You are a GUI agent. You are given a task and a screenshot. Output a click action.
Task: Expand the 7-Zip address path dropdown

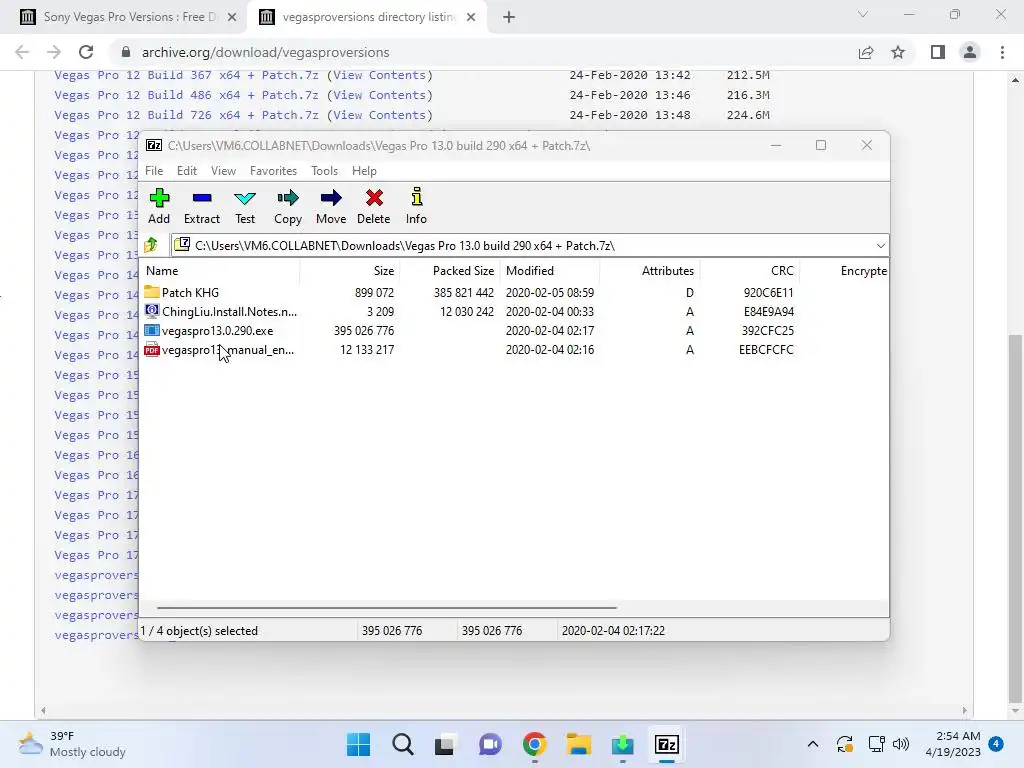point(880,246)
